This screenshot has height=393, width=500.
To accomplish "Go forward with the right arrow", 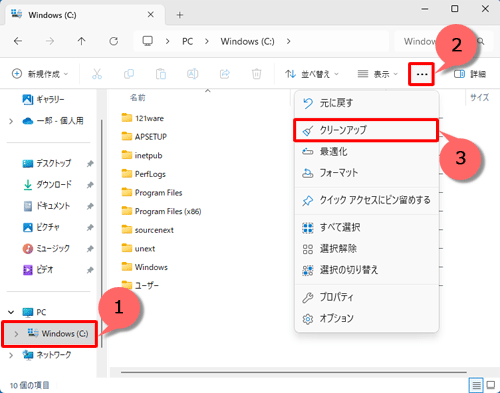I will (x=50, y=41).
